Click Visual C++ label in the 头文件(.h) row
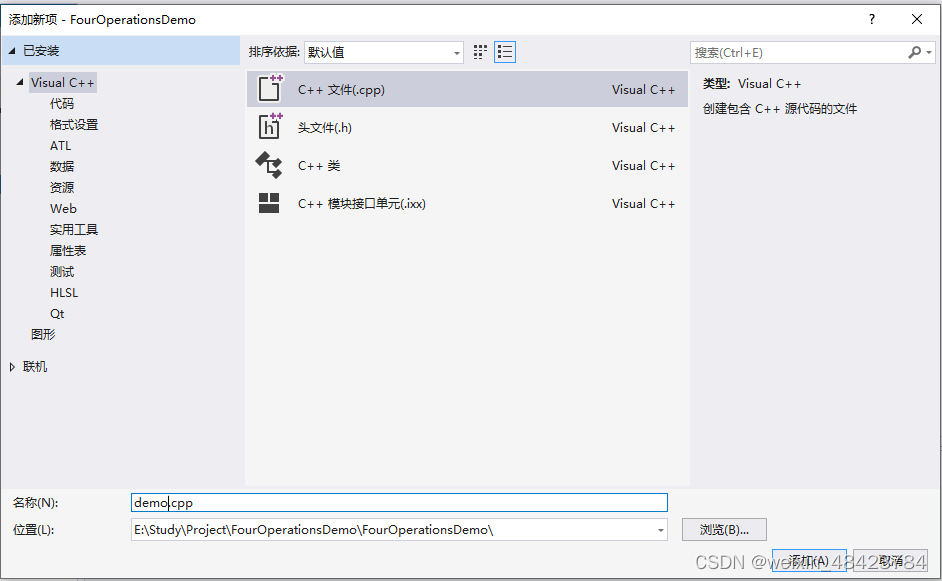The image size is (942, 581). (643, 127)
